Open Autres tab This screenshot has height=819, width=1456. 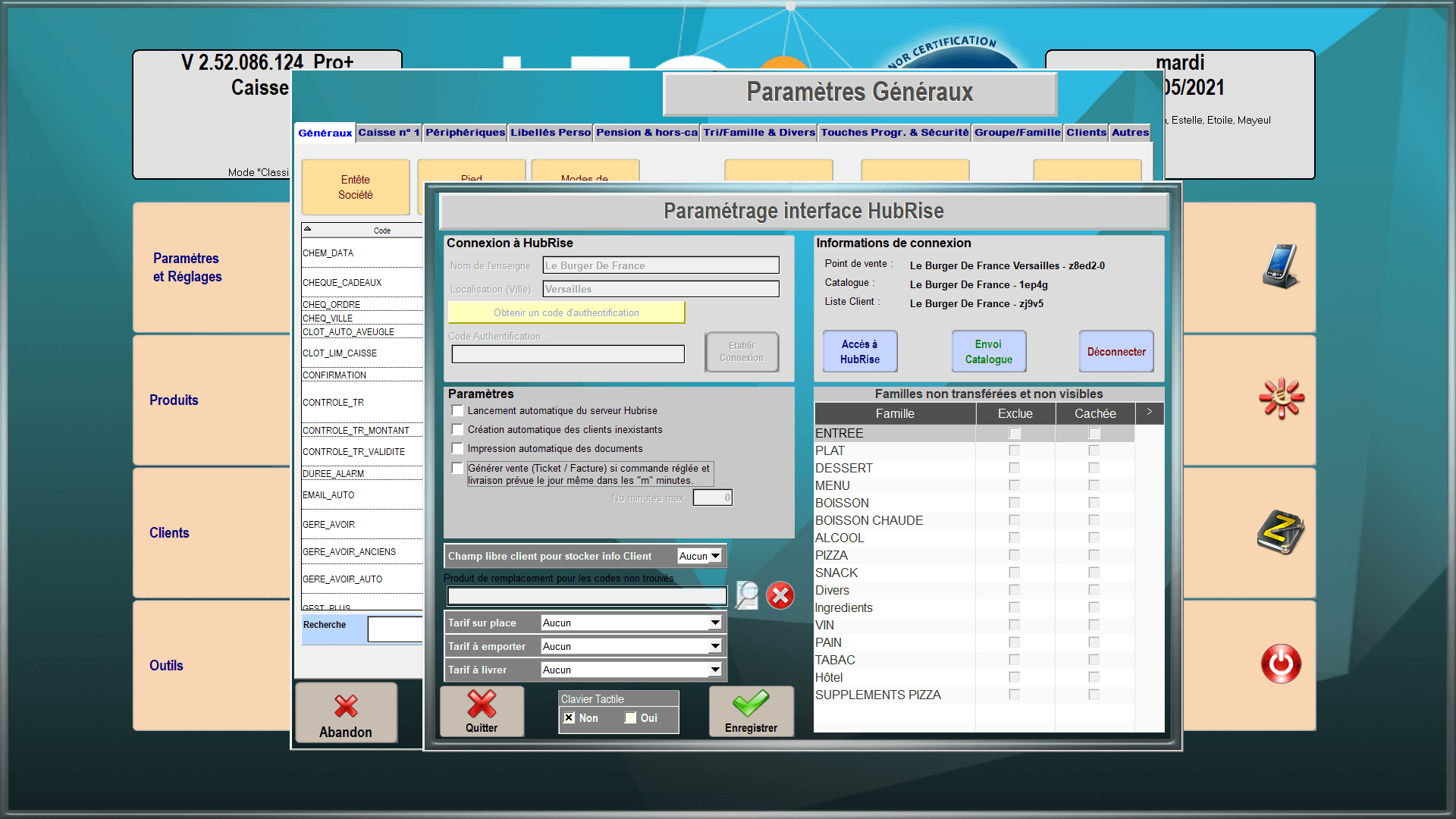pos(1130,132)
